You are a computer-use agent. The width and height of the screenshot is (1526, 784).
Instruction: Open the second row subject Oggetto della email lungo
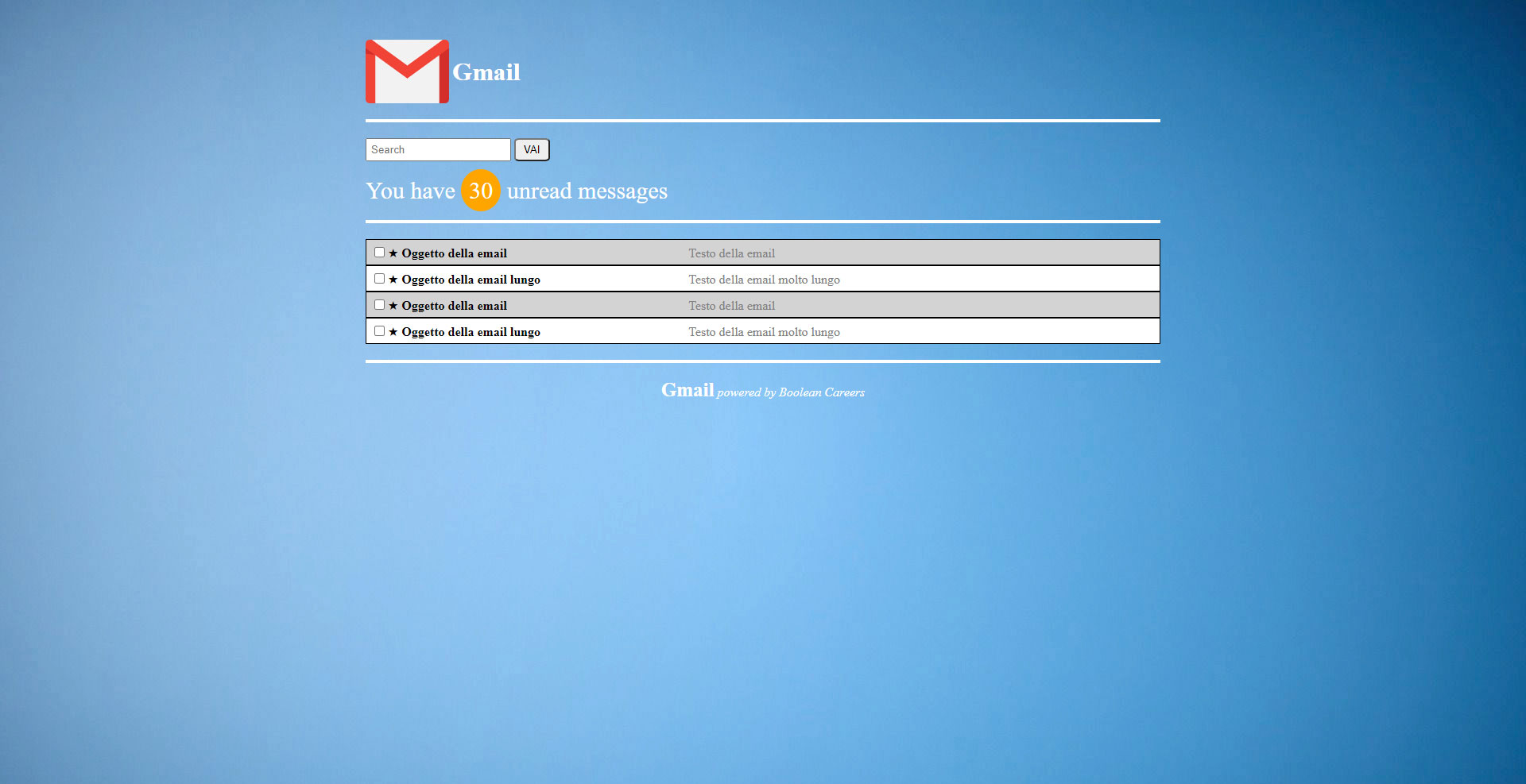pyautogui.click(x=471, y=280)
